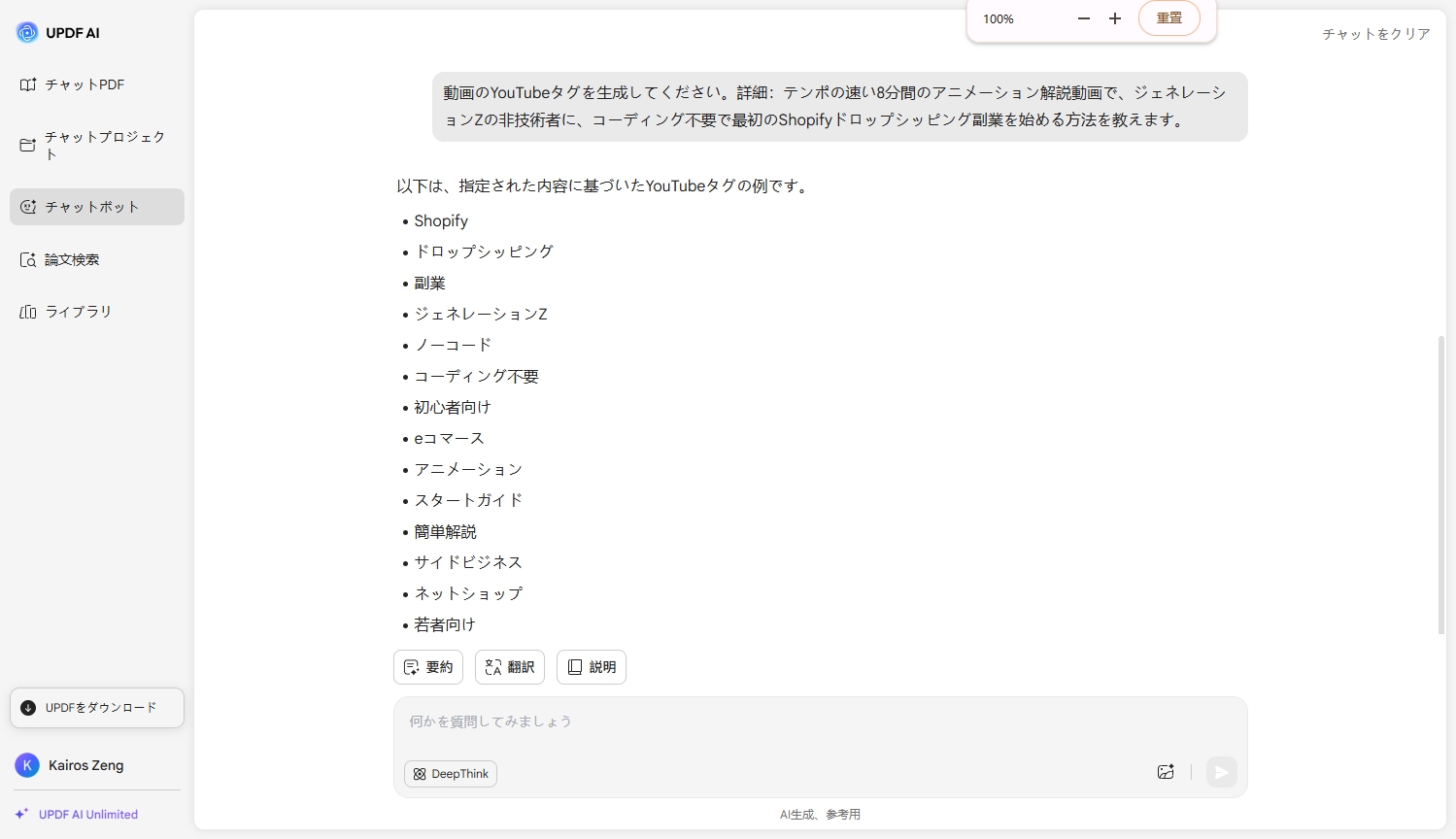Click the Shopify tag item
This screenshot has width=1456, height=839.
click(441, 220)
